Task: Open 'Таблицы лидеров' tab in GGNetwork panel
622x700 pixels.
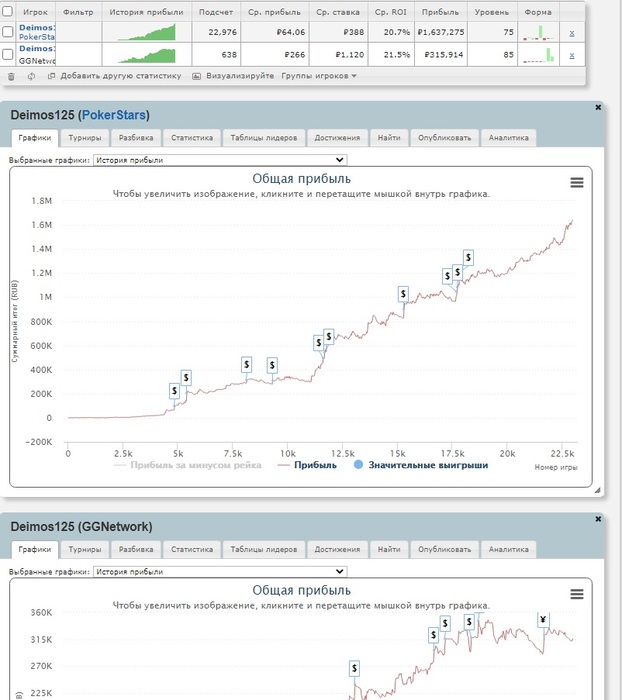Action: 263,550
